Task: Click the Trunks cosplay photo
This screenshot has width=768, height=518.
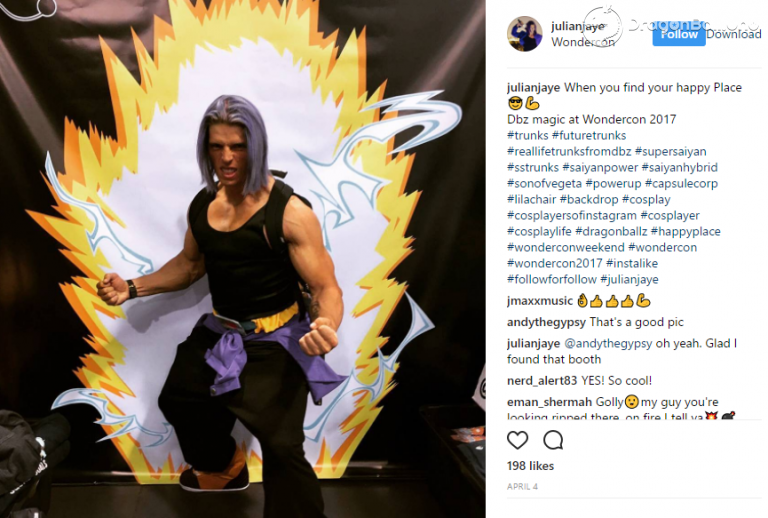Action: (x=242, y=259)
